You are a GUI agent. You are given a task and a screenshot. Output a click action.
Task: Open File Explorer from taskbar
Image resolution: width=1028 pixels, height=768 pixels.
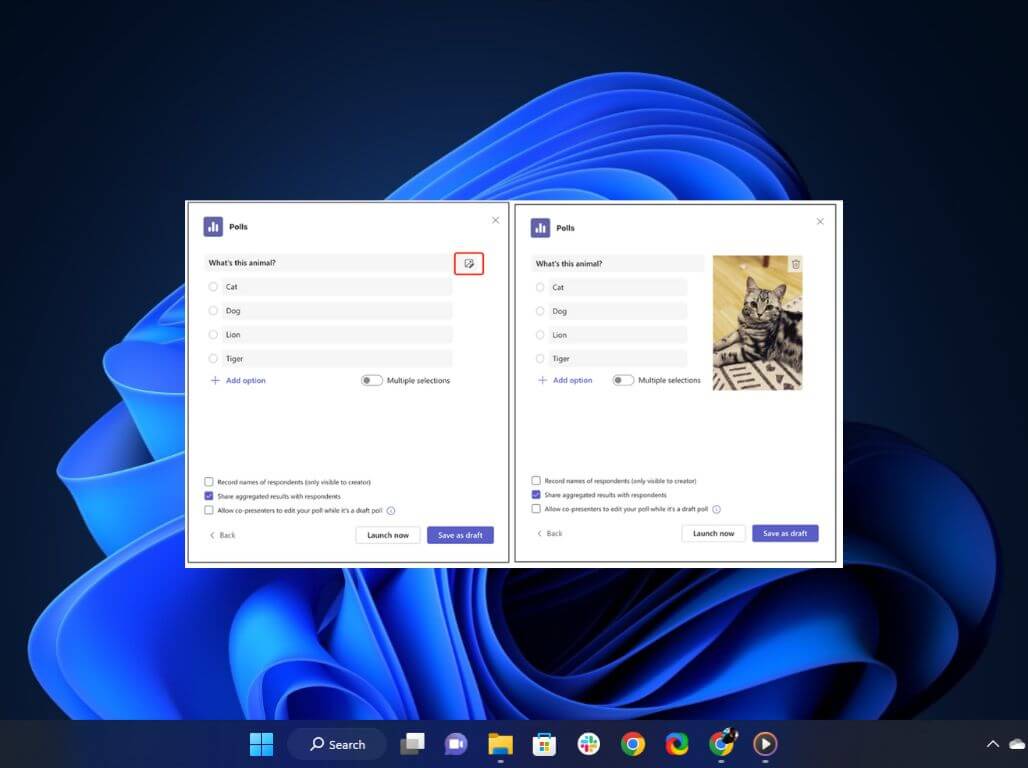(500, 744)
